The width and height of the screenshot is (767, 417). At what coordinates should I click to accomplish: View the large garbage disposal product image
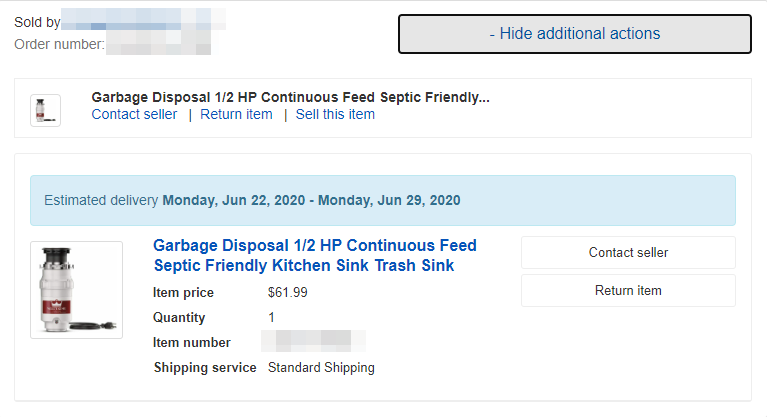coord(76,290)
